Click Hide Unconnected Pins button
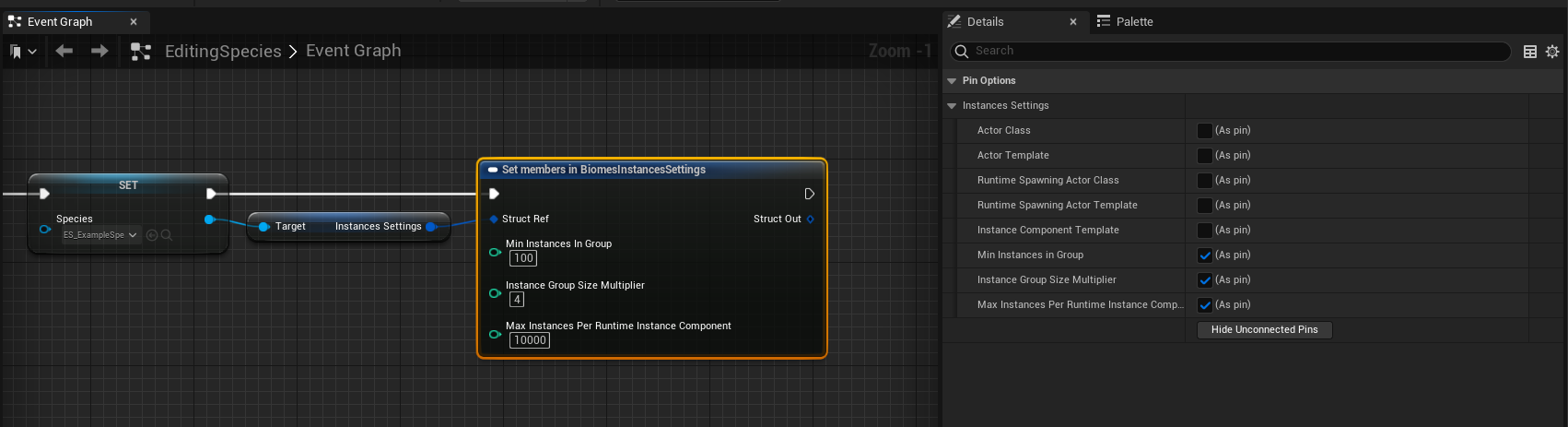This screenshot has width=1568, height=427. coord(1264,329)
